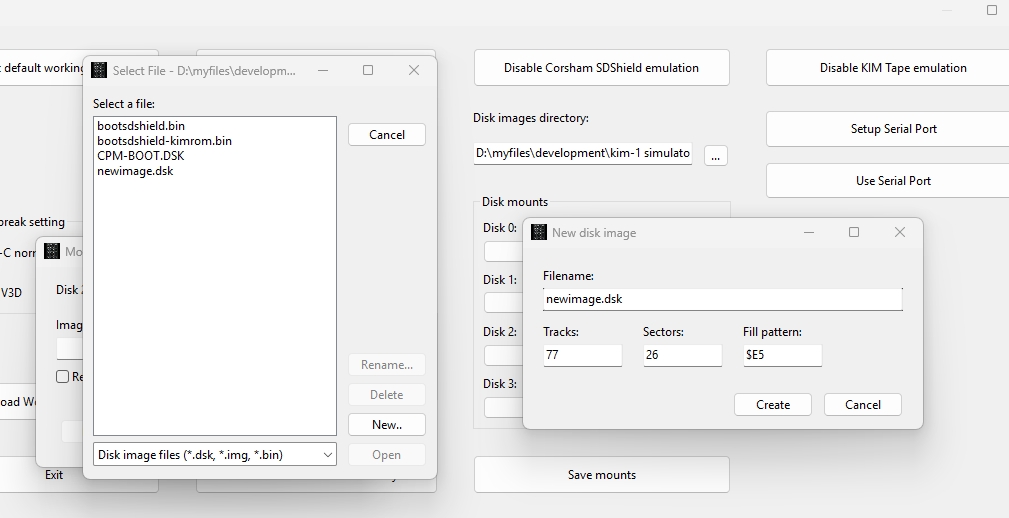Close the Select File dialog
This screenshot has height=518, width=1009.
[414, 70]
